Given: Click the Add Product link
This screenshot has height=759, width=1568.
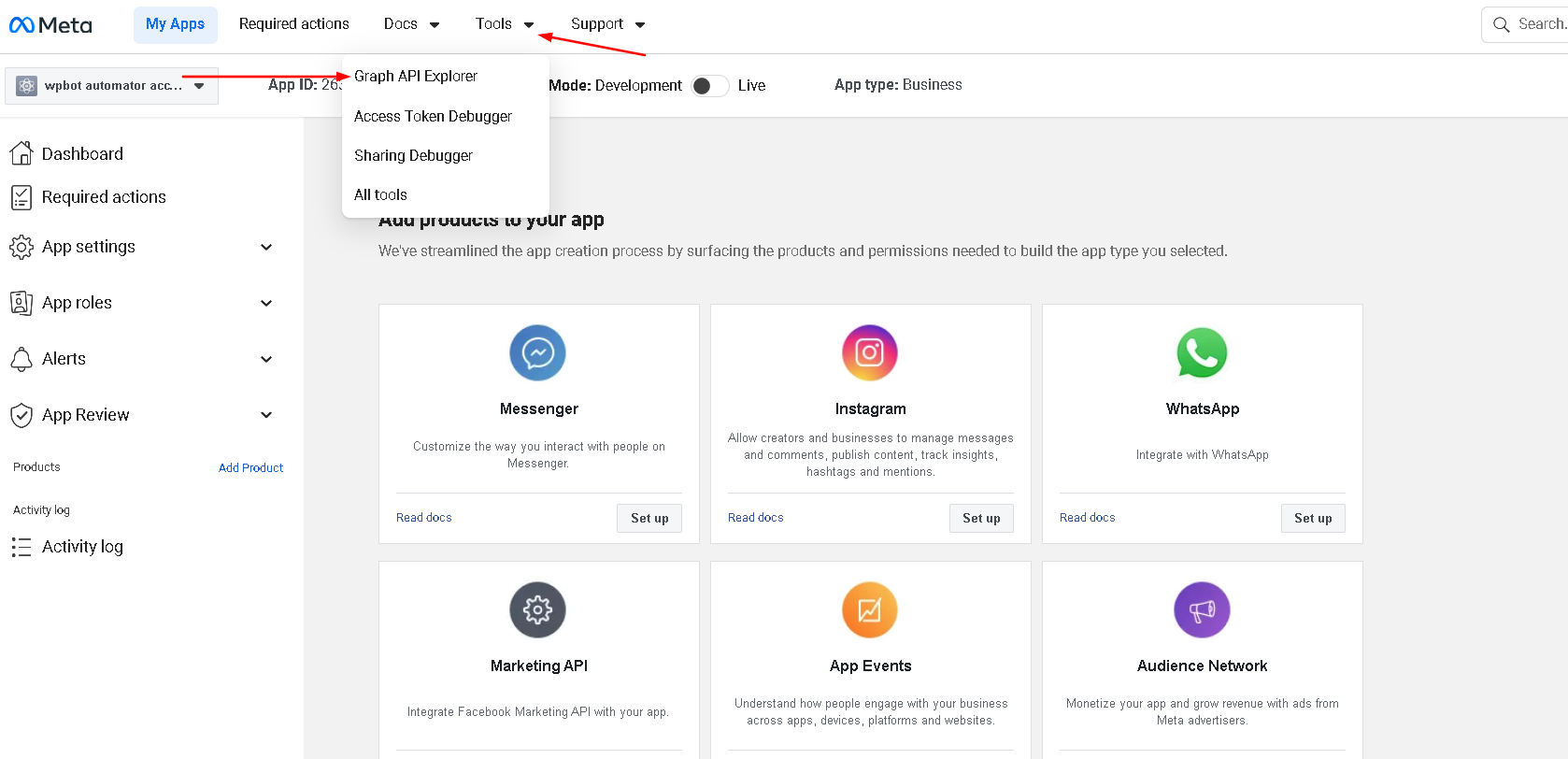Looking at the screenshot, I should click(x=250, y=467).
